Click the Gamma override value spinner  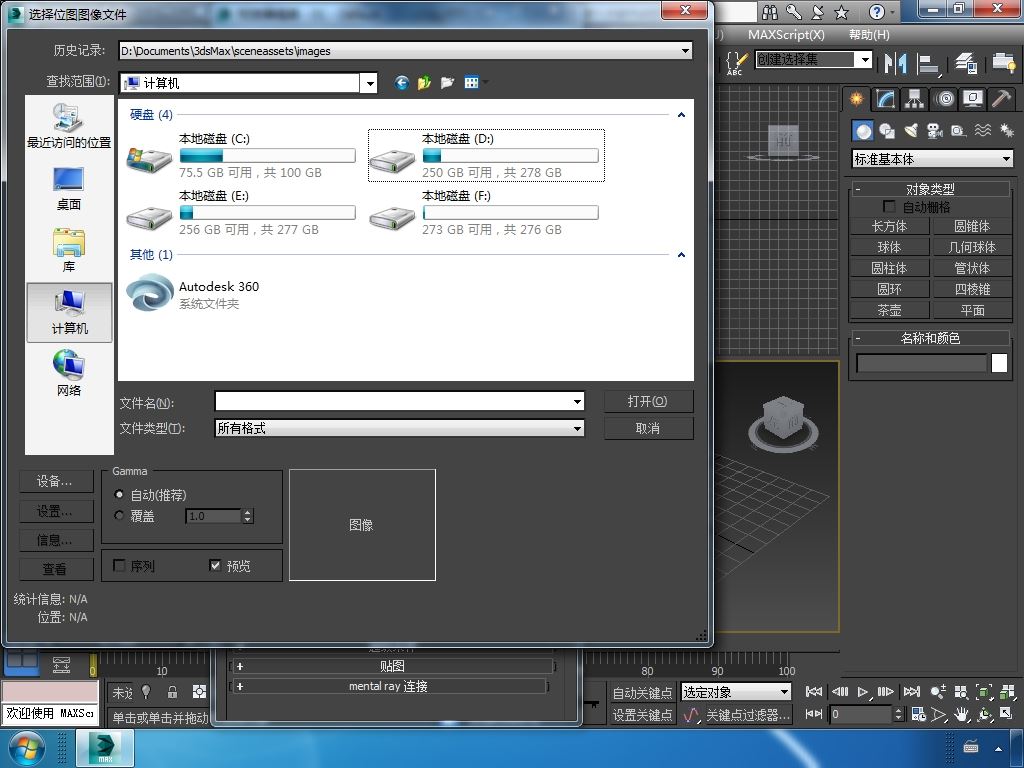[x=248, y=516]
